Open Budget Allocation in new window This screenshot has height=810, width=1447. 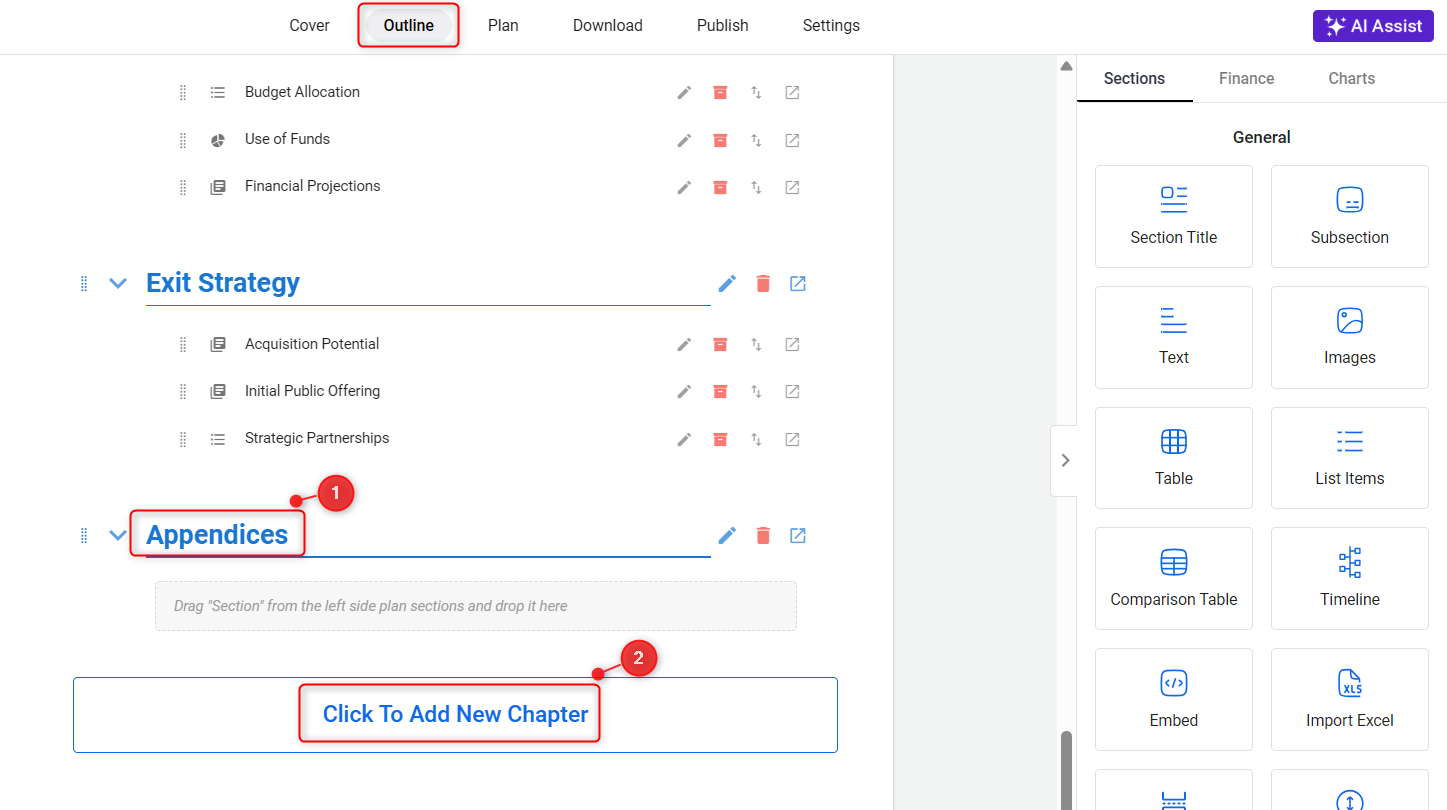pos(792,92)
